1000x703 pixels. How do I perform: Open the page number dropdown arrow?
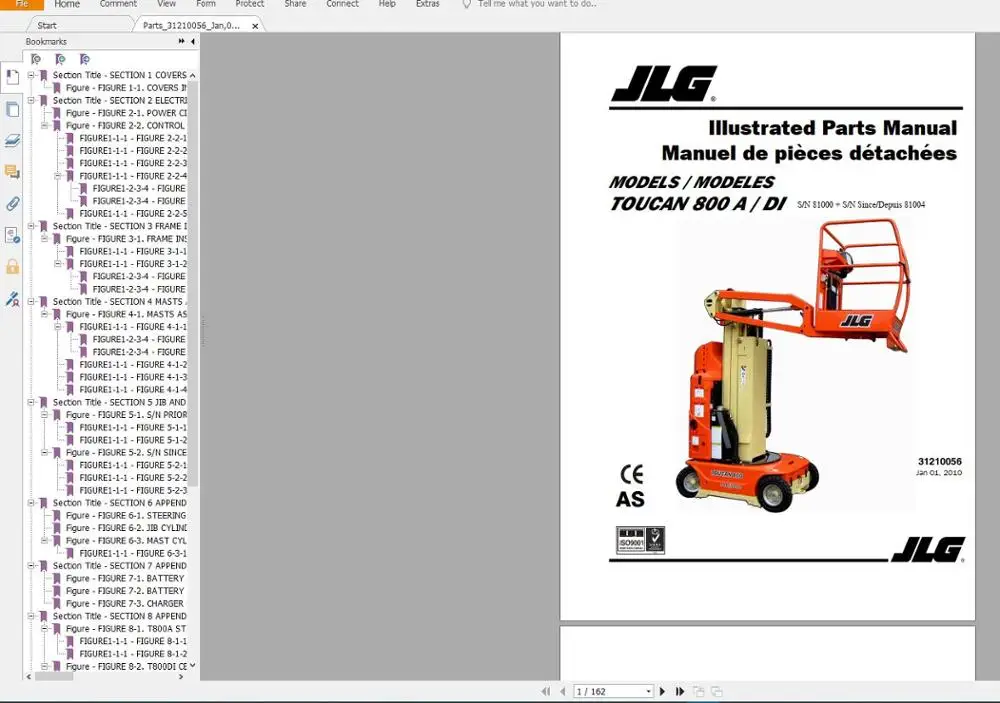(x=649, y=692)
